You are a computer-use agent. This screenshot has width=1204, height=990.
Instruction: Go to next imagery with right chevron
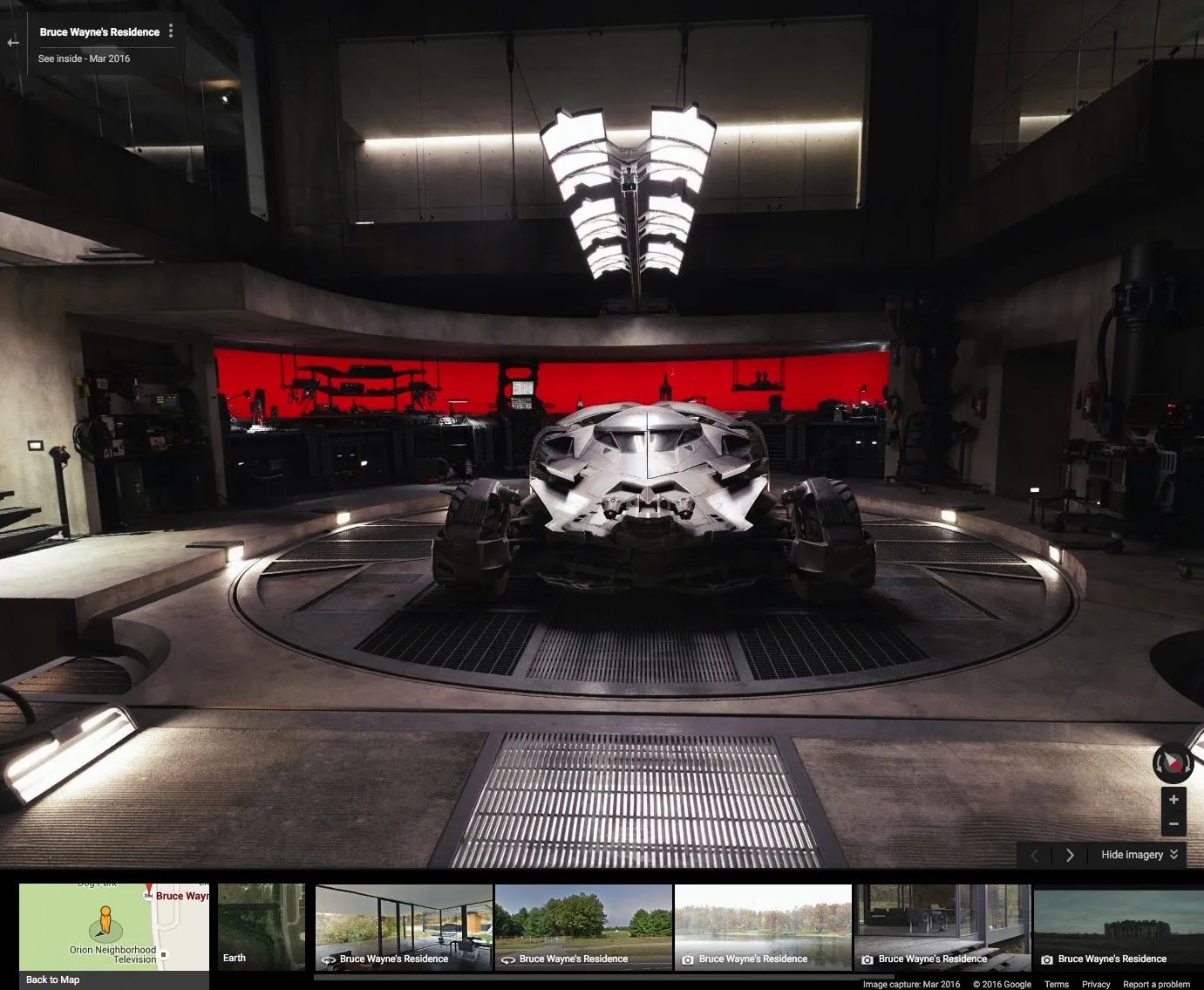tap(1070, 855)
